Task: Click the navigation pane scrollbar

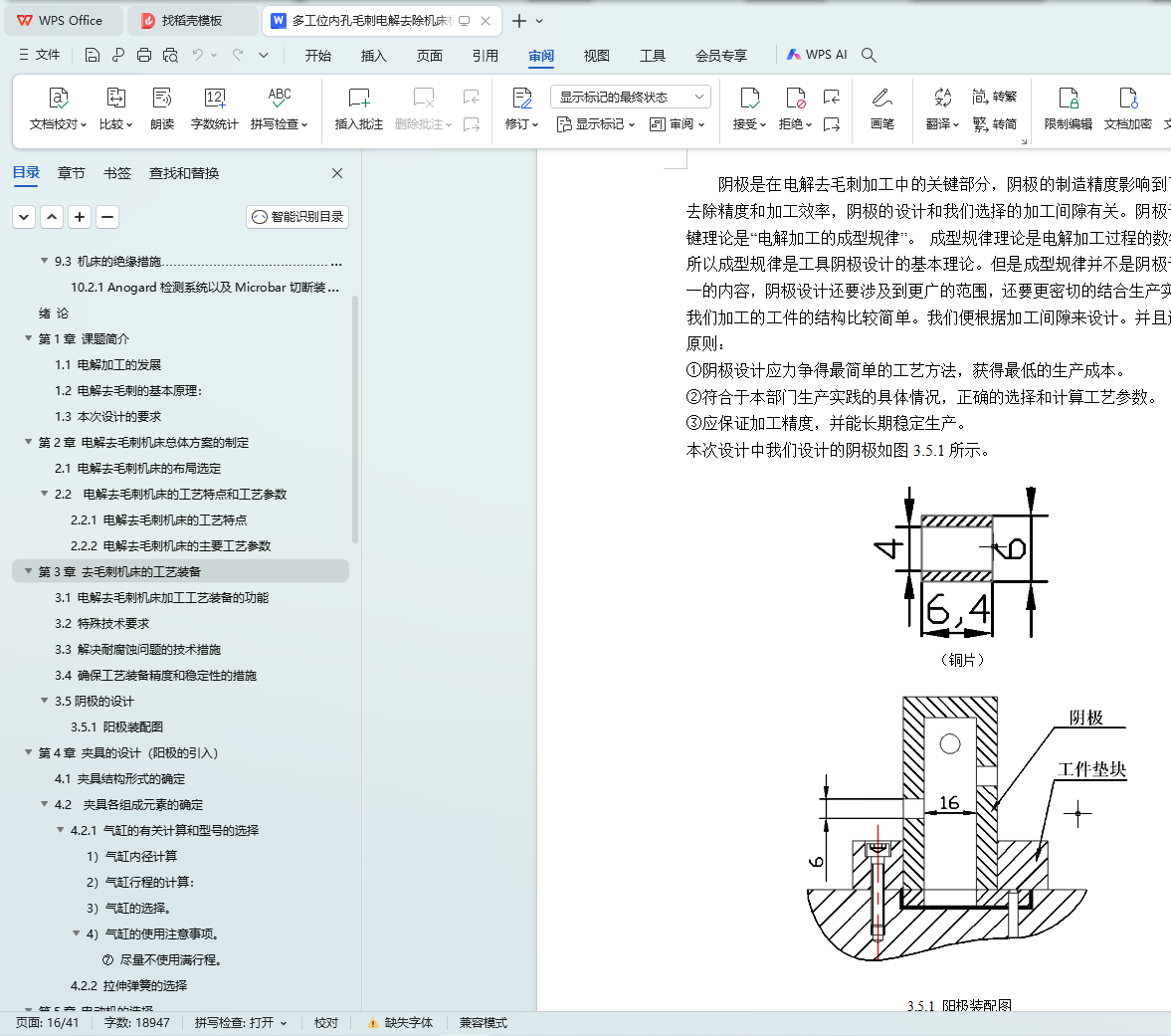Action: pyautogui.click(x=355, y=420)
